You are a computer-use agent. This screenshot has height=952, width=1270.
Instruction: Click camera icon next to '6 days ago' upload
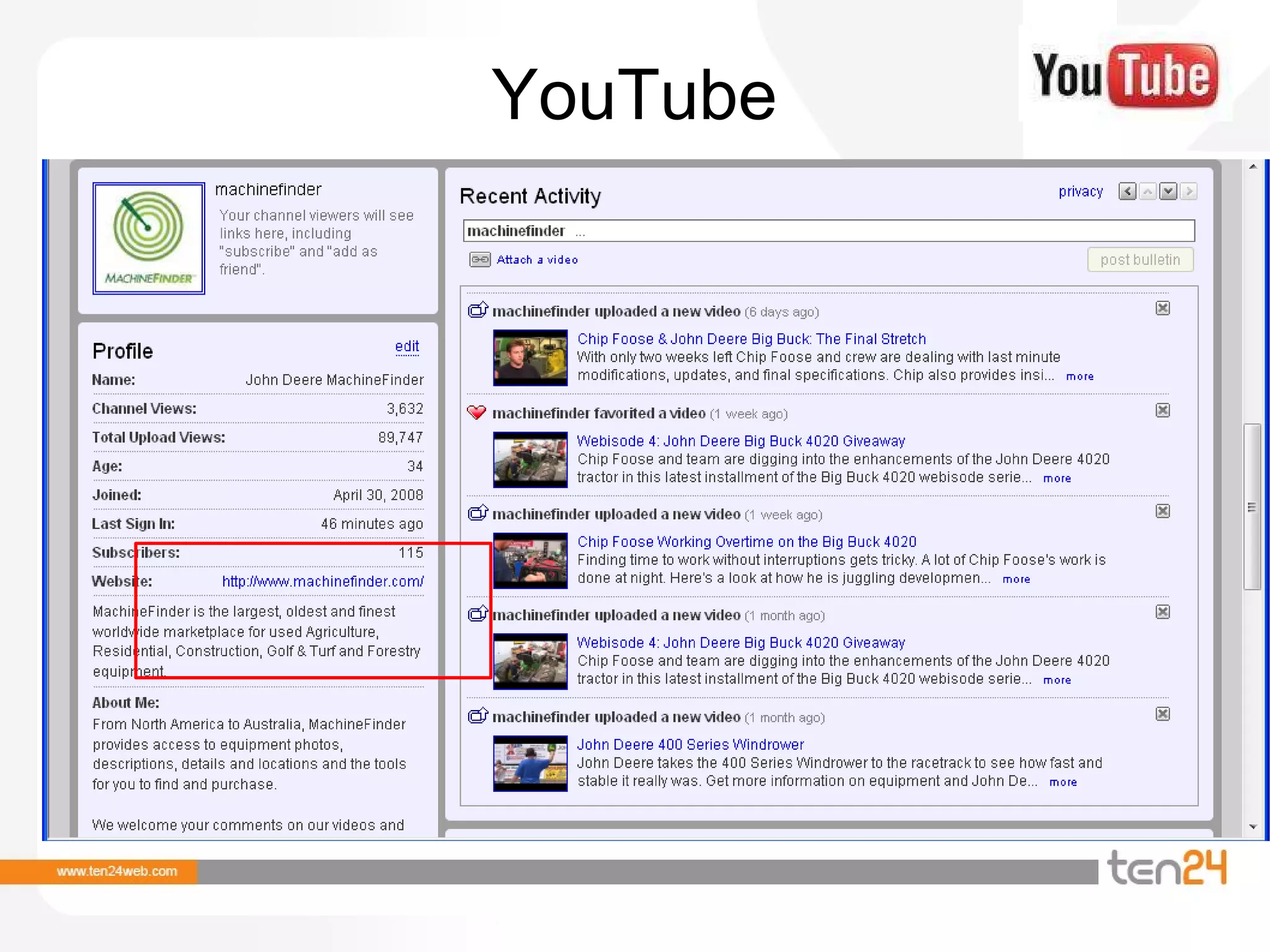coord(477,309)
